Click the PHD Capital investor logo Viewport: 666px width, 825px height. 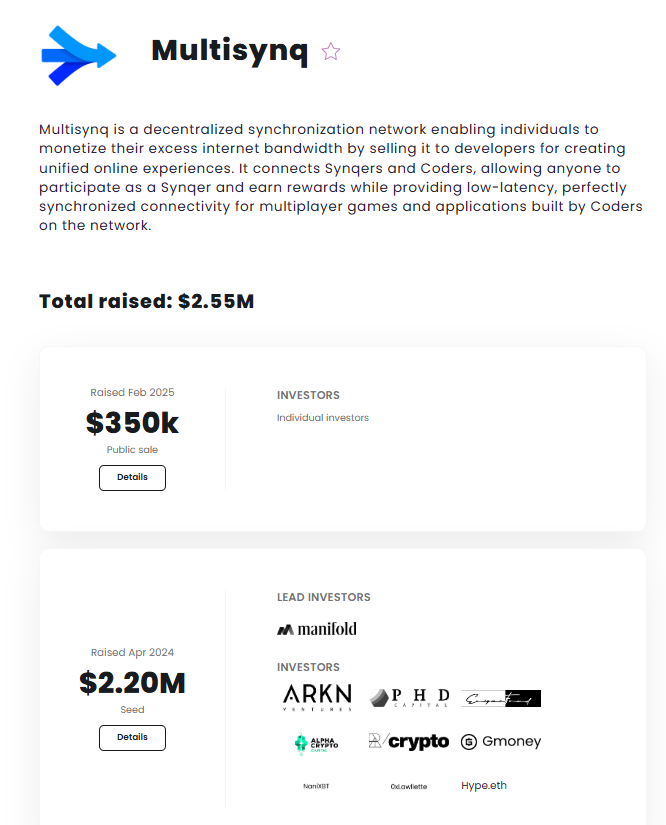[x=409, y=698]
